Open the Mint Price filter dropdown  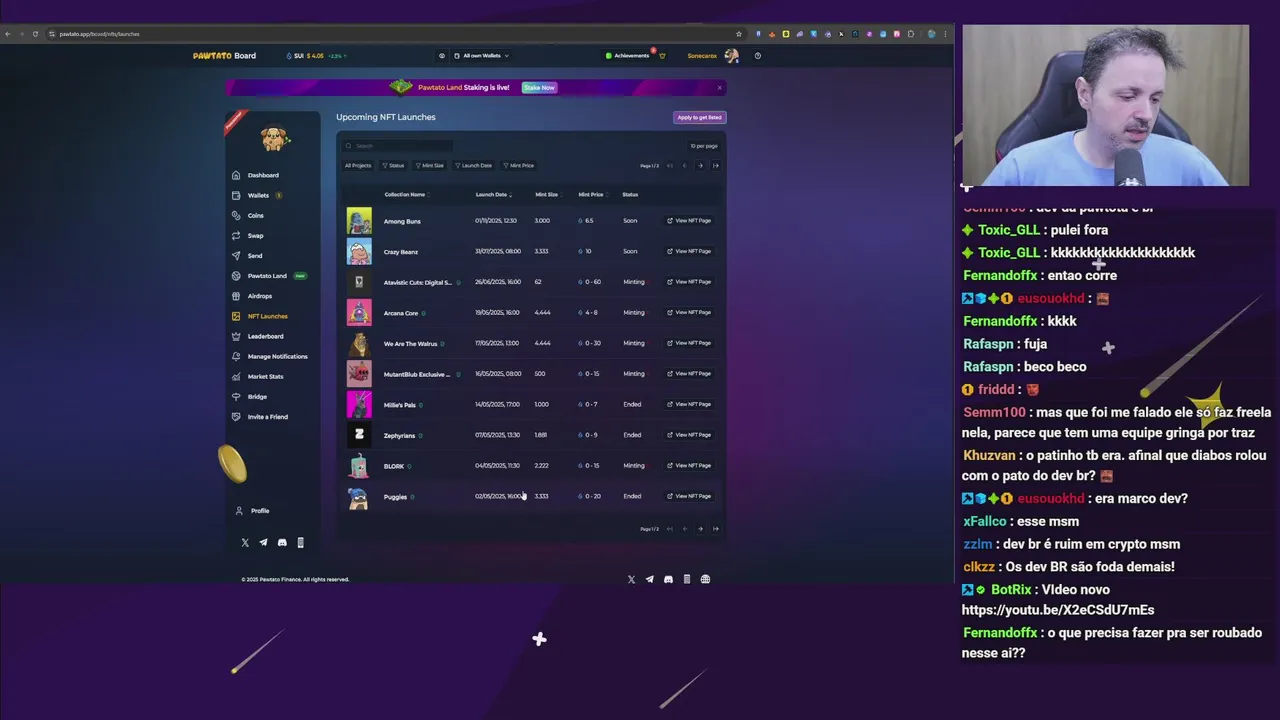coord(518,166)
